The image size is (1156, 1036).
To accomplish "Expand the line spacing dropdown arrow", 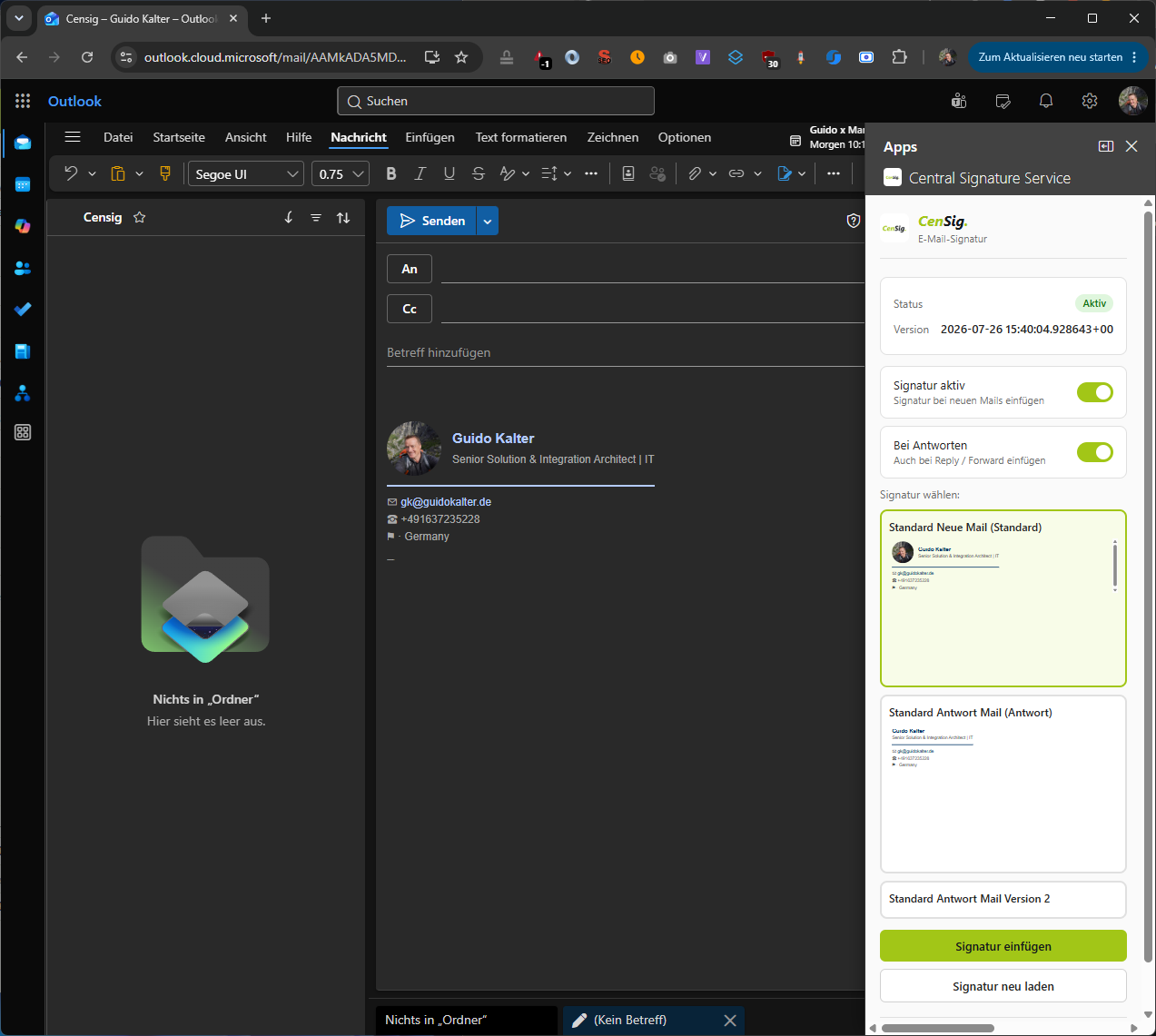I will point(568,173).
